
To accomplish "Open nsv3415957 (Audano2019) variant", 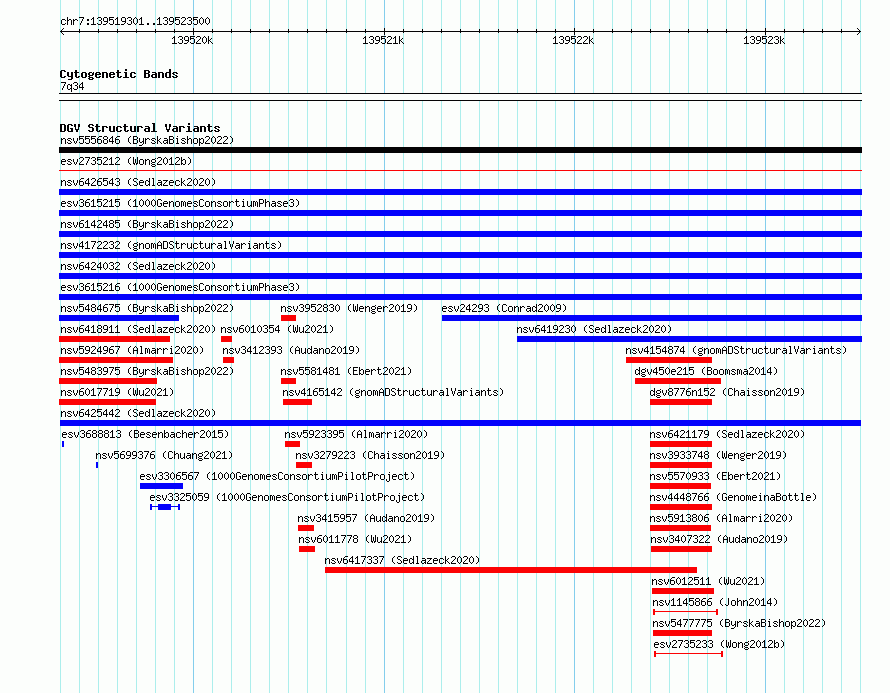I will tap(366, 518).
